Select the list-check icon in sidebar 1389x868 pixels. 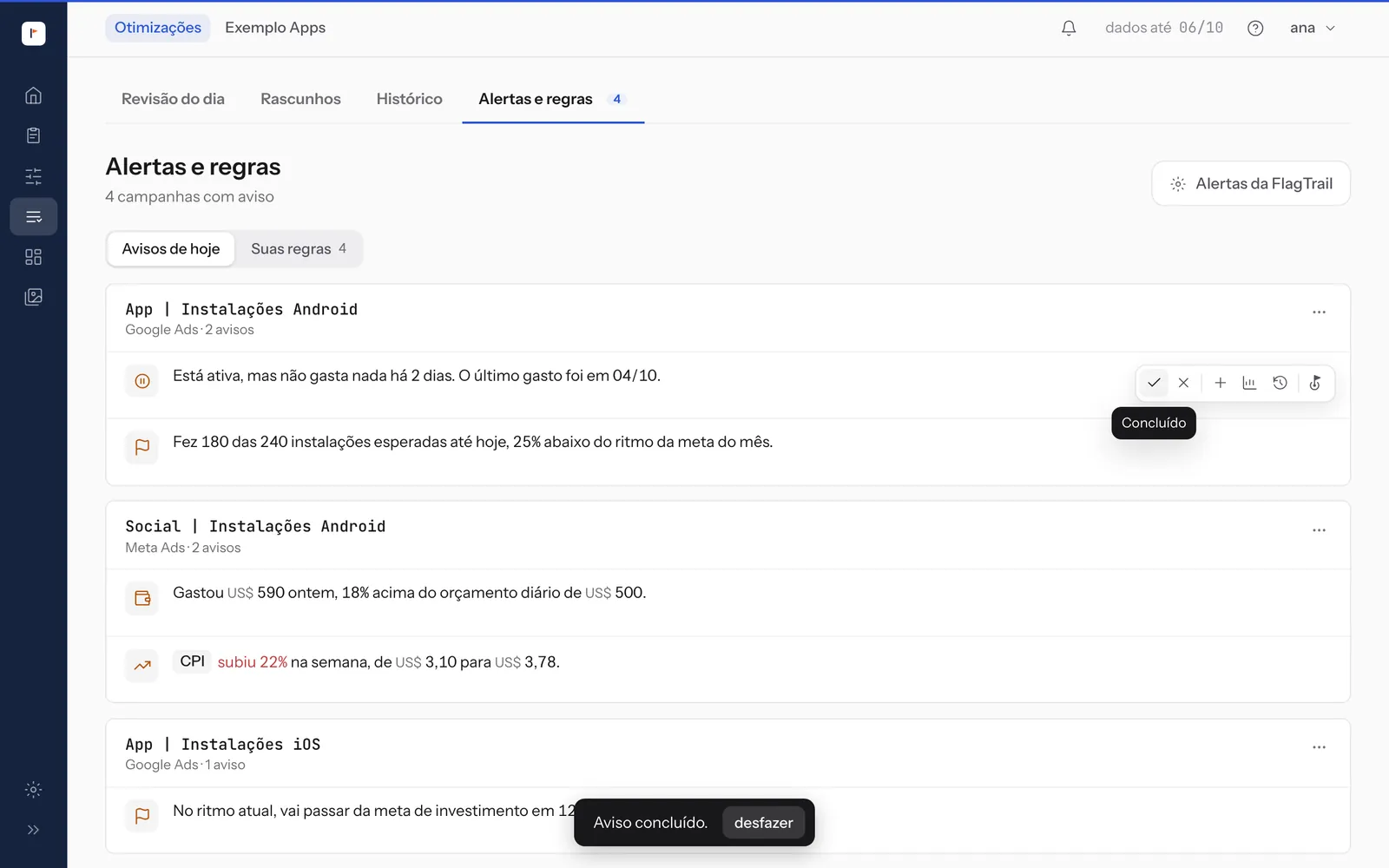tap(33, 216)
